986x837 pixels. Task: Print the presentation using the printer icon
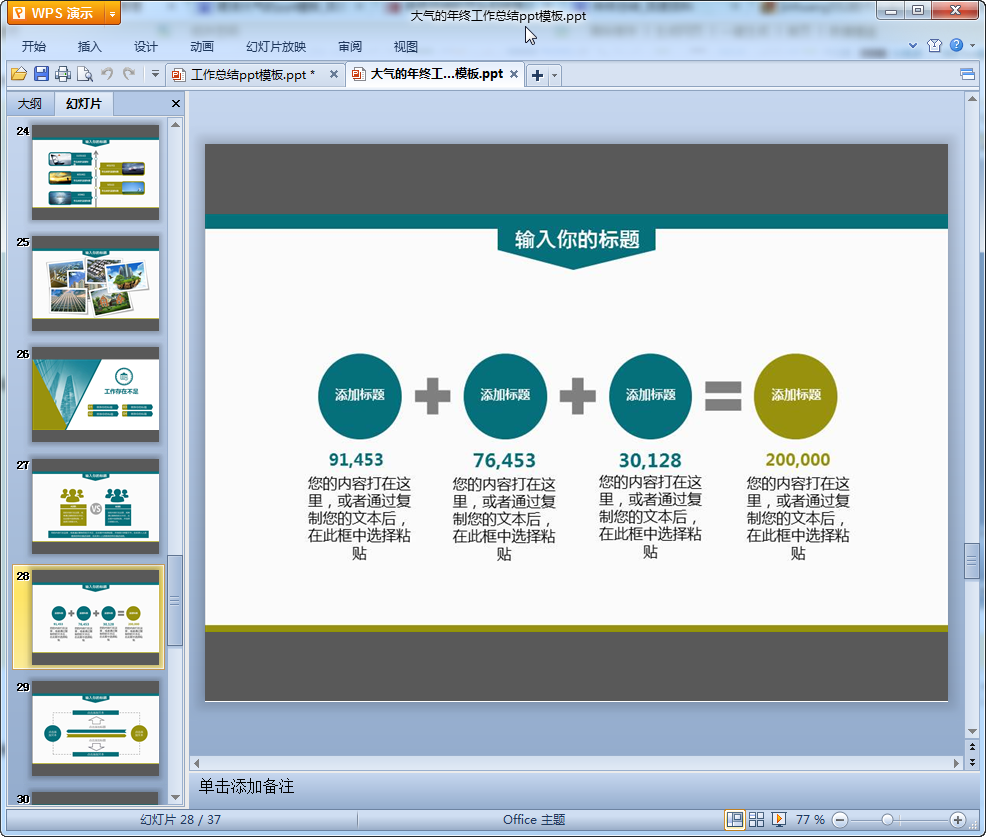point(62,74)
